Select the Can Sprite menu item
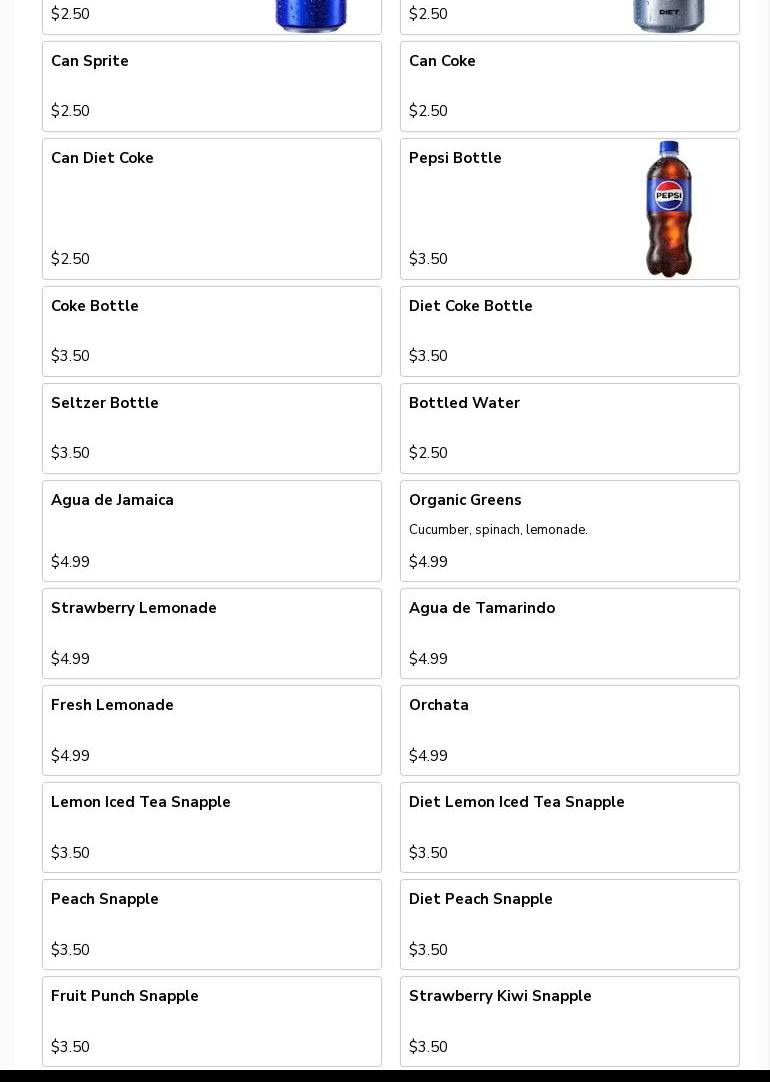 click(212, 86)
